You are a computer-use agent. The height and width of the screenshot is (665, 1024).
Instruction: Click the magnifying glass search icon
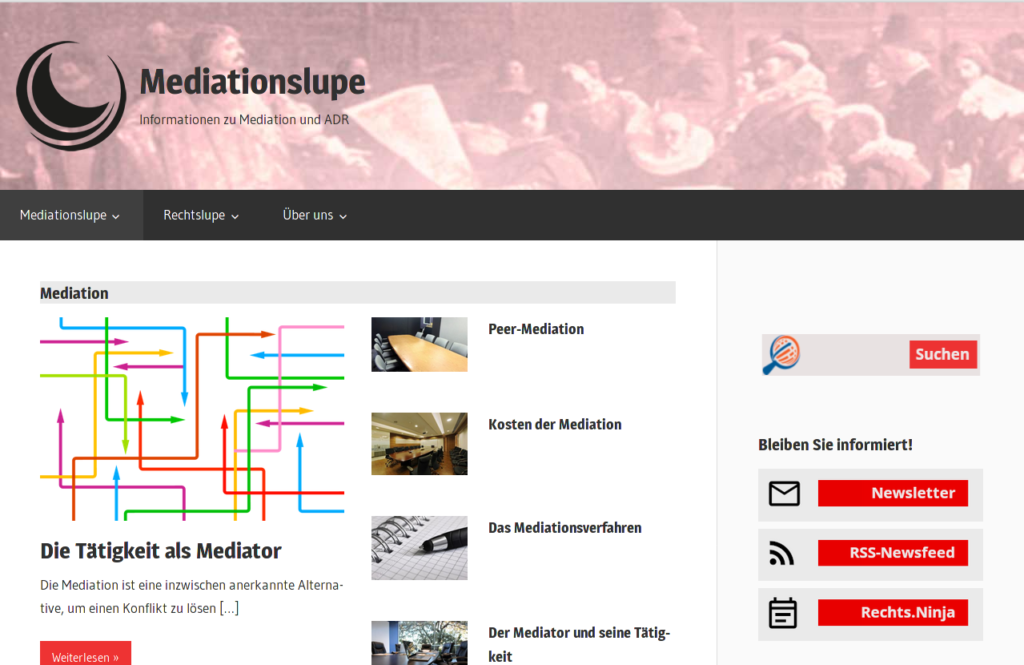781,355
